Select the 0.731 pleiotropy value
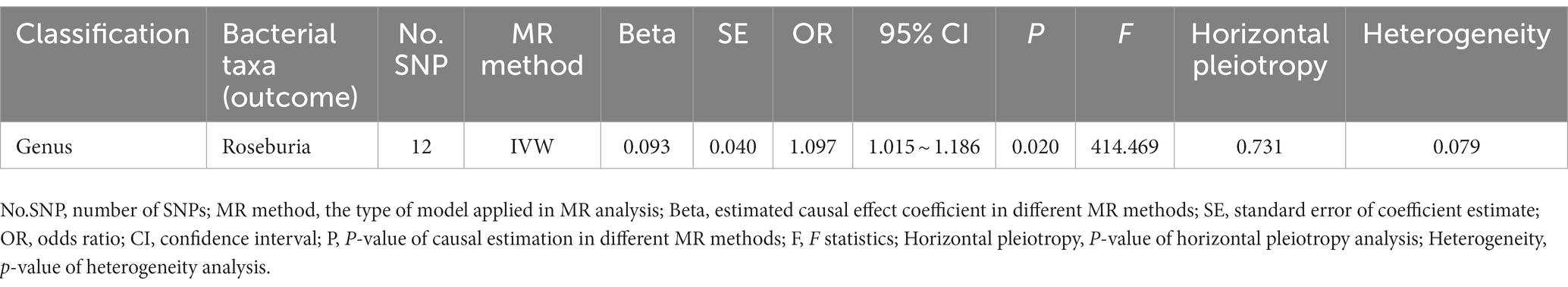This screenshot has width=1568, height=287. [1259, 147]
